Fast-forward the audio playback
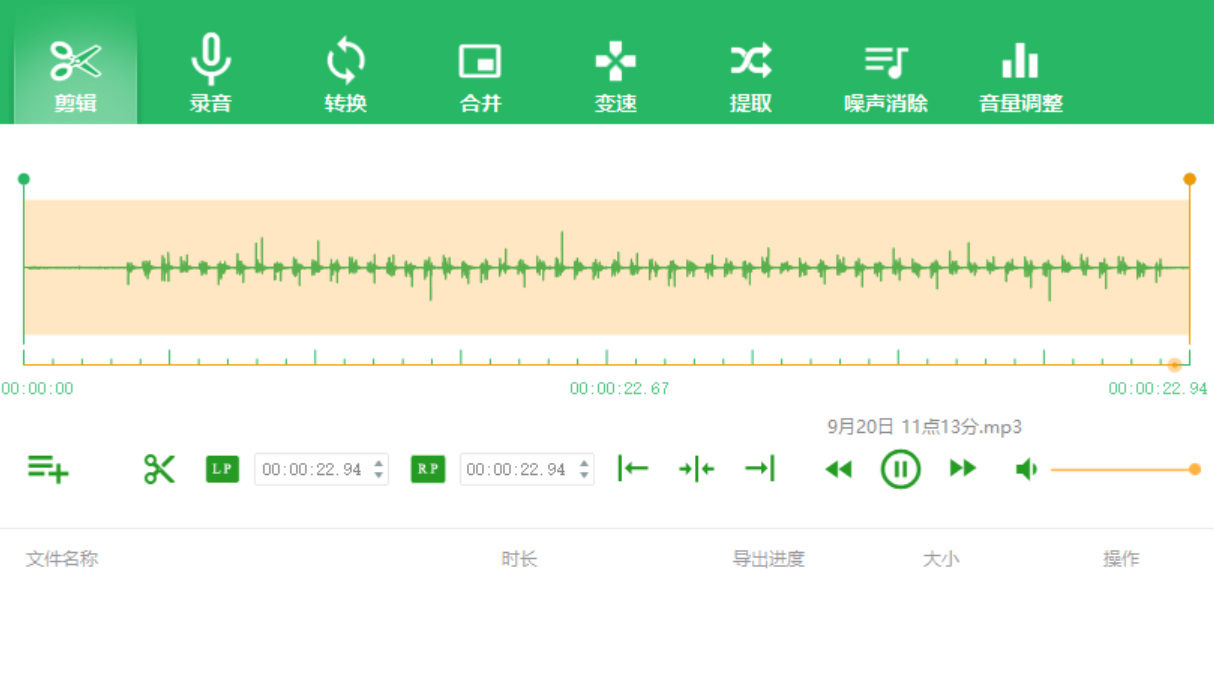This screenshot has height=699, width=1214. pos(963,468)
